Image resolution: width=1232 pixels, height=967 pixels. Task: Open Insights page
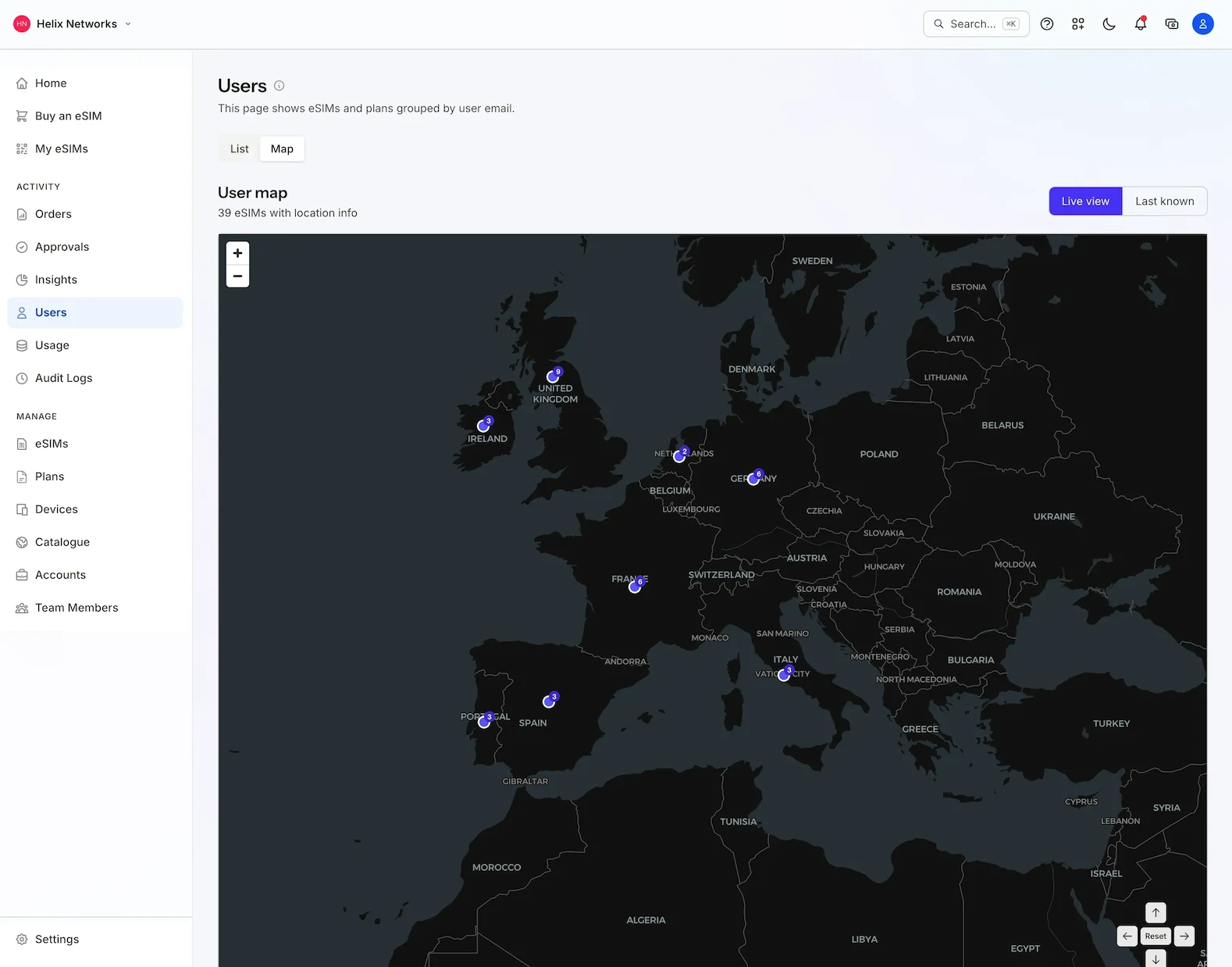[x=94, y=280]
